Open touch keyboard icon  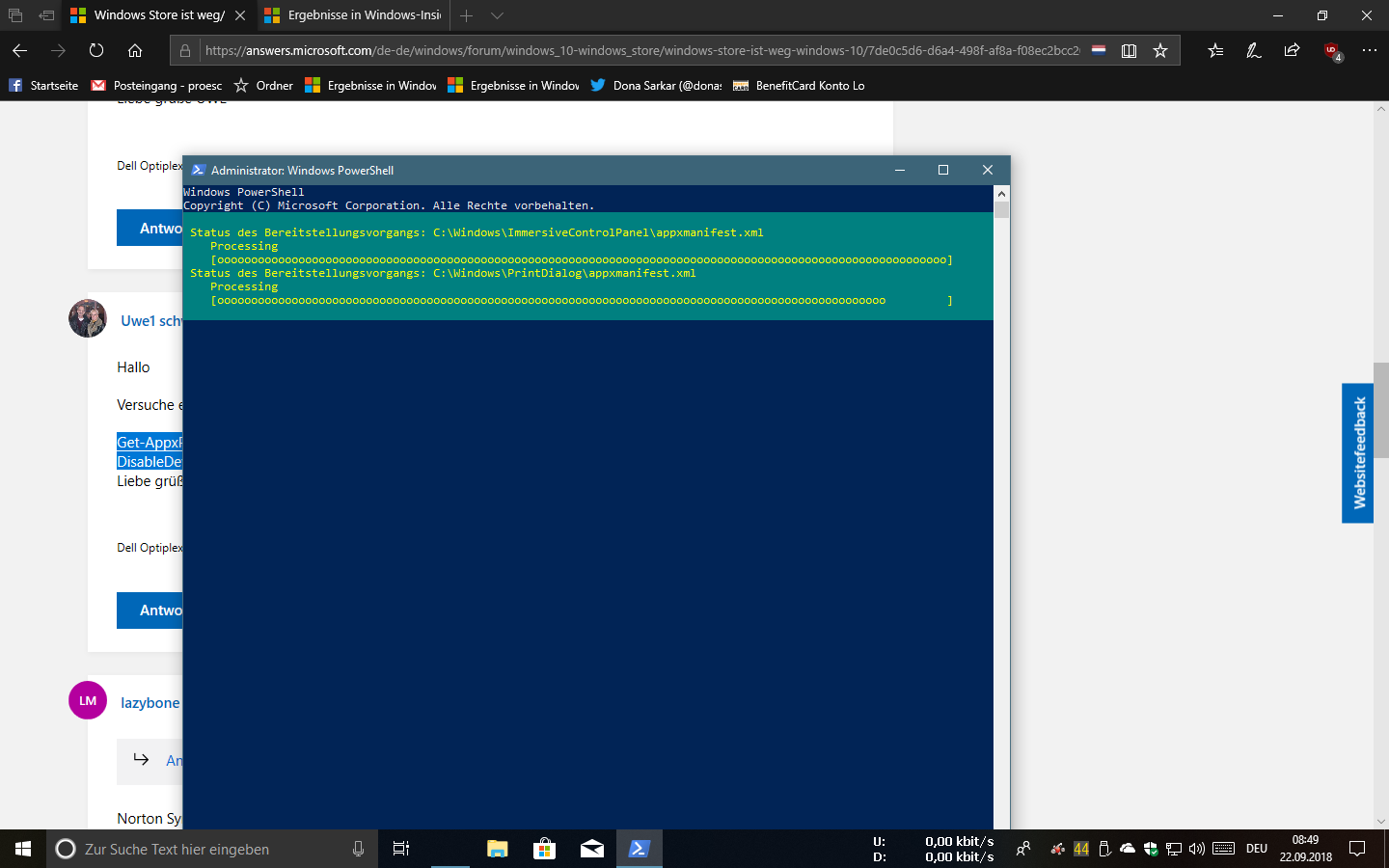pos(1224,849)
